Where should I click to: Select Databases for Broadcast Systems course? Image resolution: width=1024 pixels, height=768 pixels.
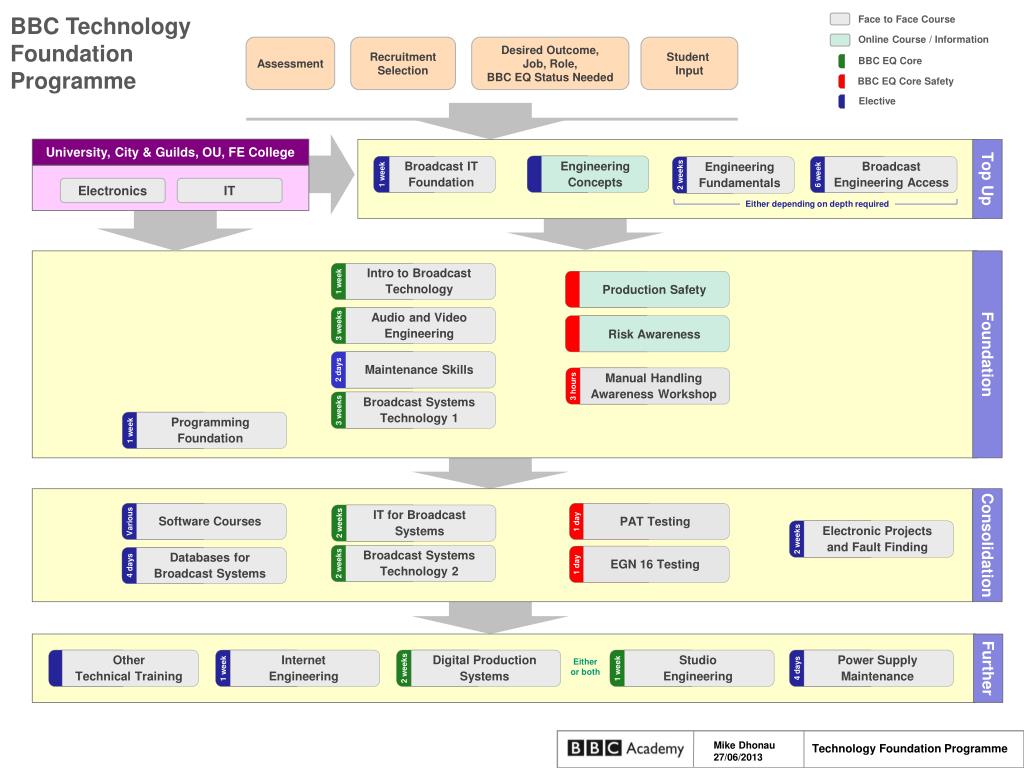(x=204, y=566)
